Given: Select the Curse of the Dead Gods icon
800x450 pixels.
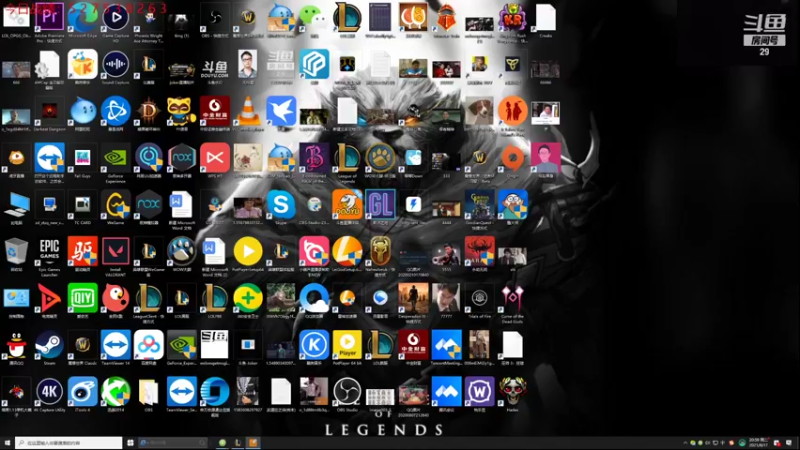Looking at the screenshot, I should tap(512, 298).
